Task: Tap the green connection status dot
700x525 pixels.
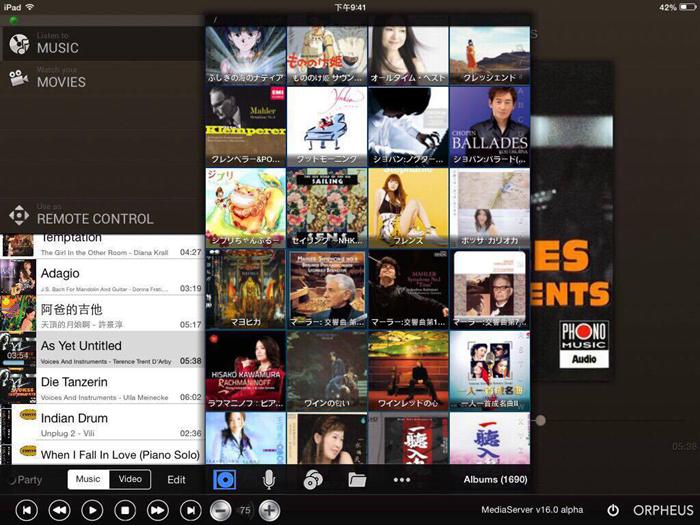Action: [x=13, y=20]
